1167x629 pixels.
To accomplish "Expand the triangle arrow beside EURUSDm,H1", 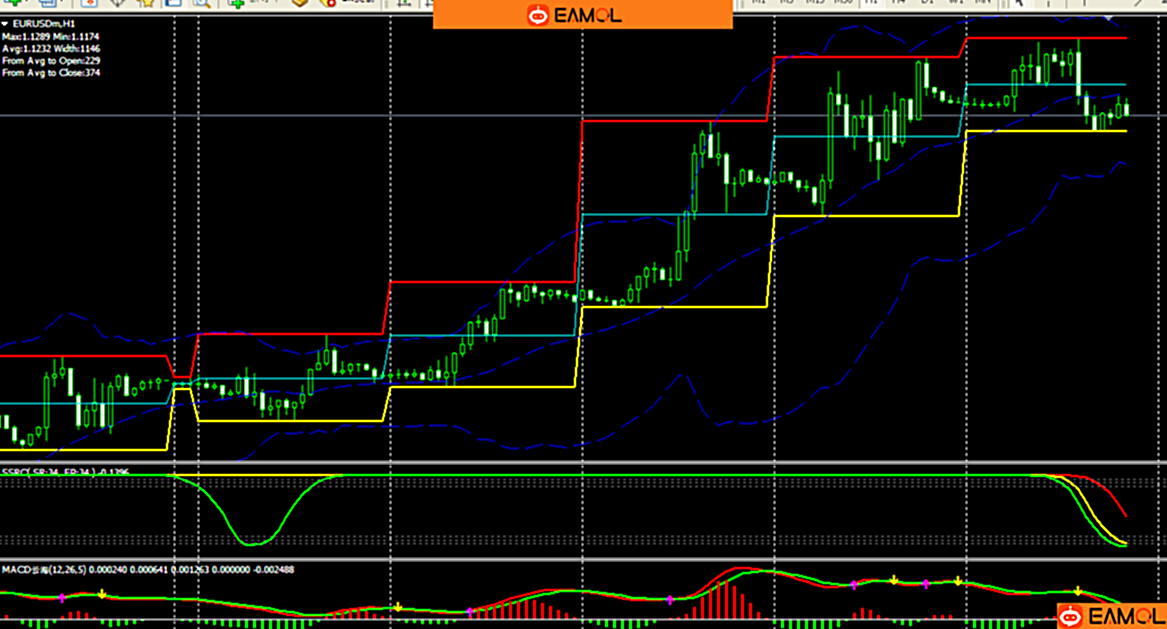I will tap(5, 24).
